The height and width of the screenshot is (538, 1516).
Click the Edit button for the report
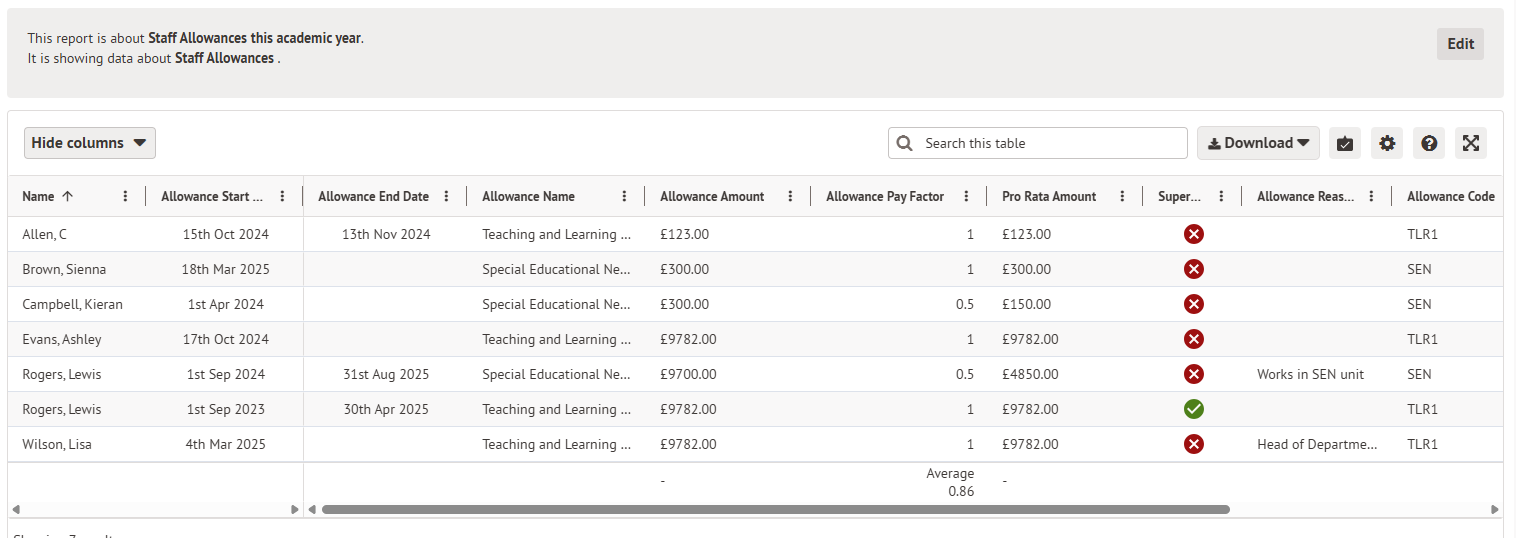click(x=1460, y=44)
